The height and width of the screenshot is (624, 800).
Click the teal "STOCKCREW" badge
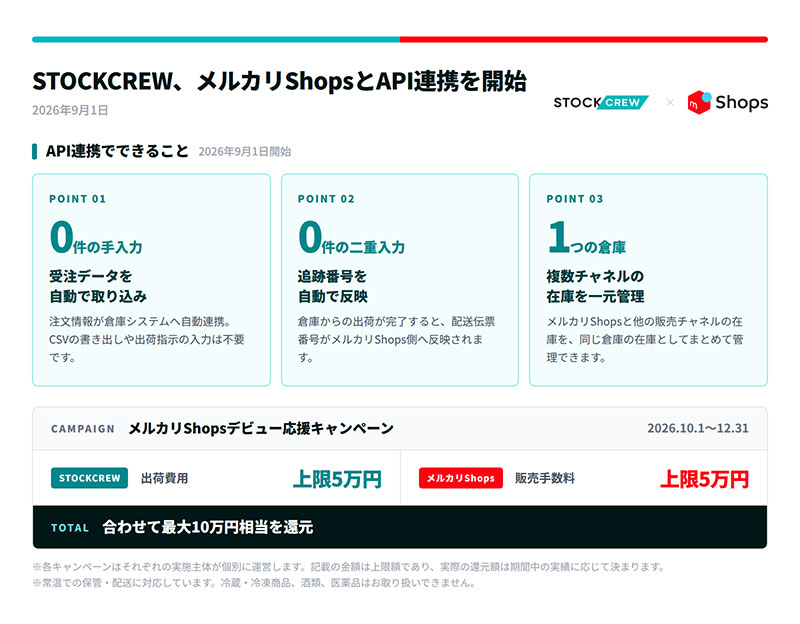pyautogui.click(x=89, y=478)
